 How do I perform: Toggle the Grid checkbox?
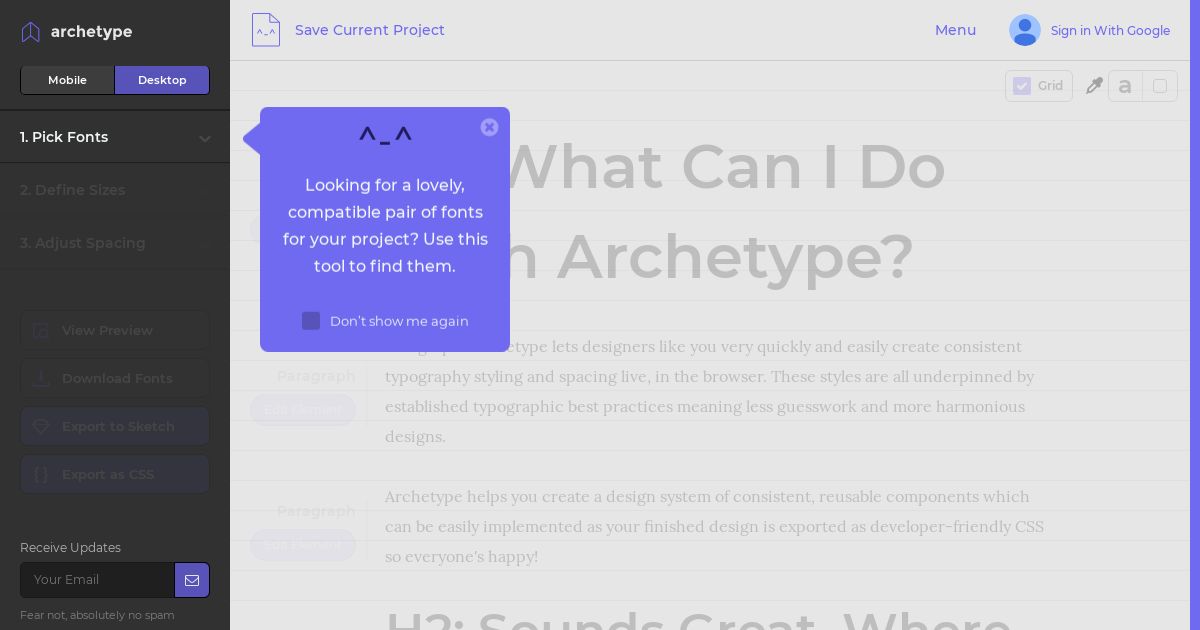coord(1022,86)
